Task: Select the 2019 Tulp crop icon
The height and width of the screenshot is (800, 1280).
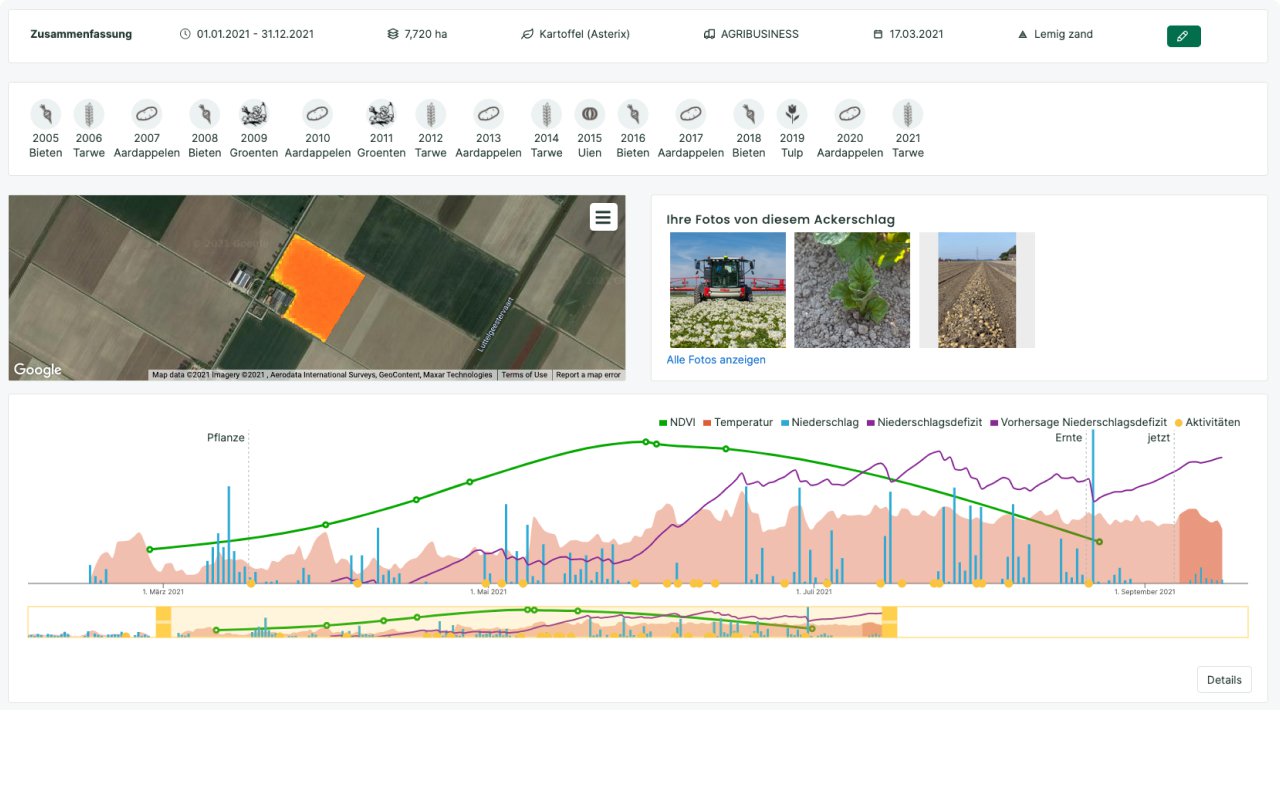Action: [792, 115]
